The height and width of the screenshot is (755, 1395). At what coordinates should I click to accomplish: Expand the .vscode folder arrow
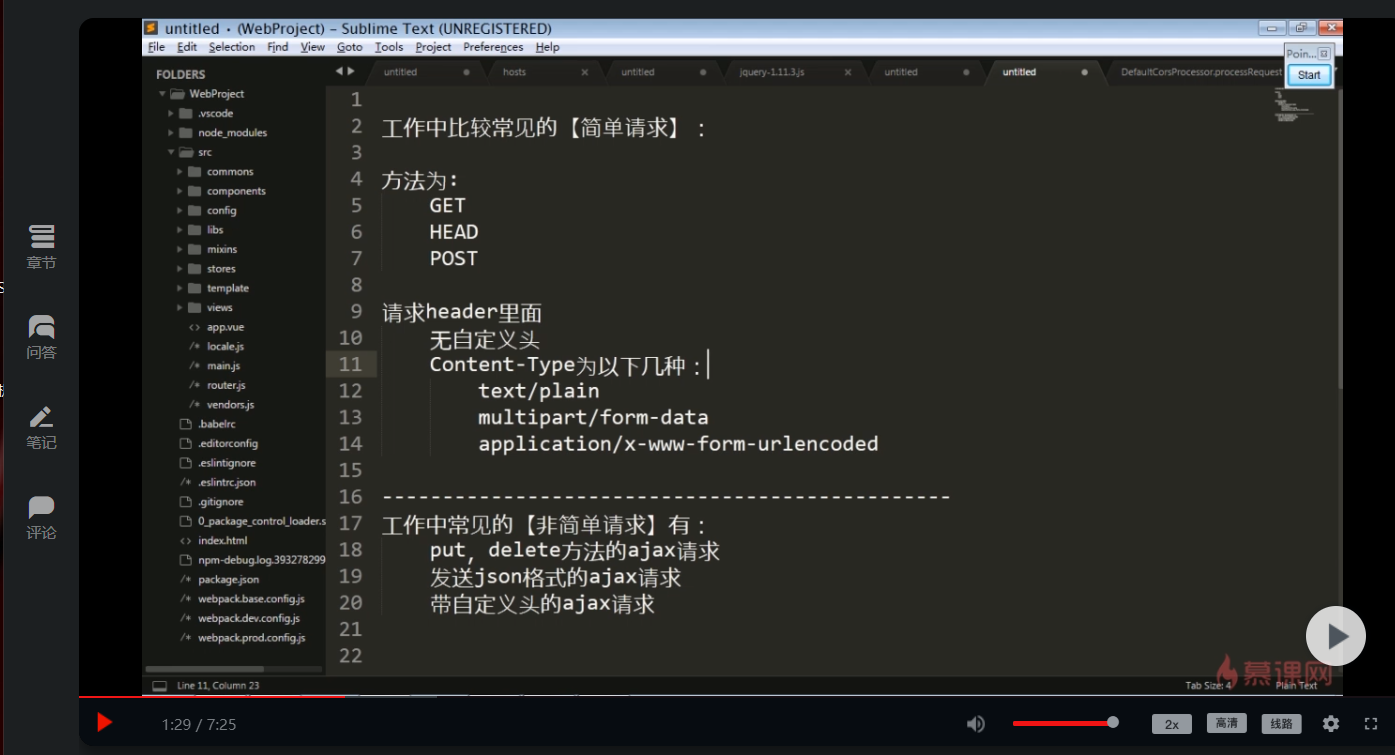(x=171, y=113)
